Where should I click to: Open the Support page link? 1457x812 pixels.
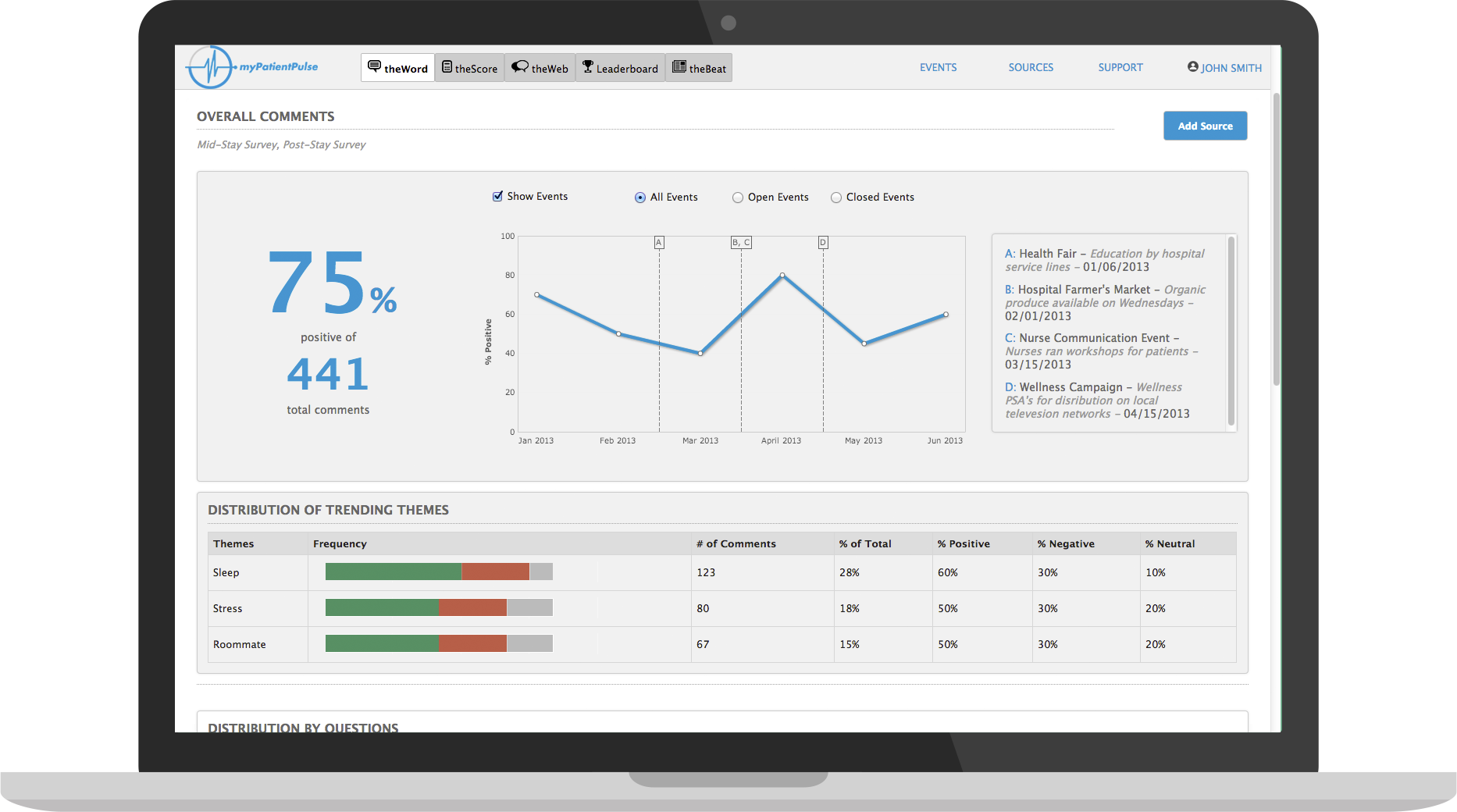(x=1120, y=68)
